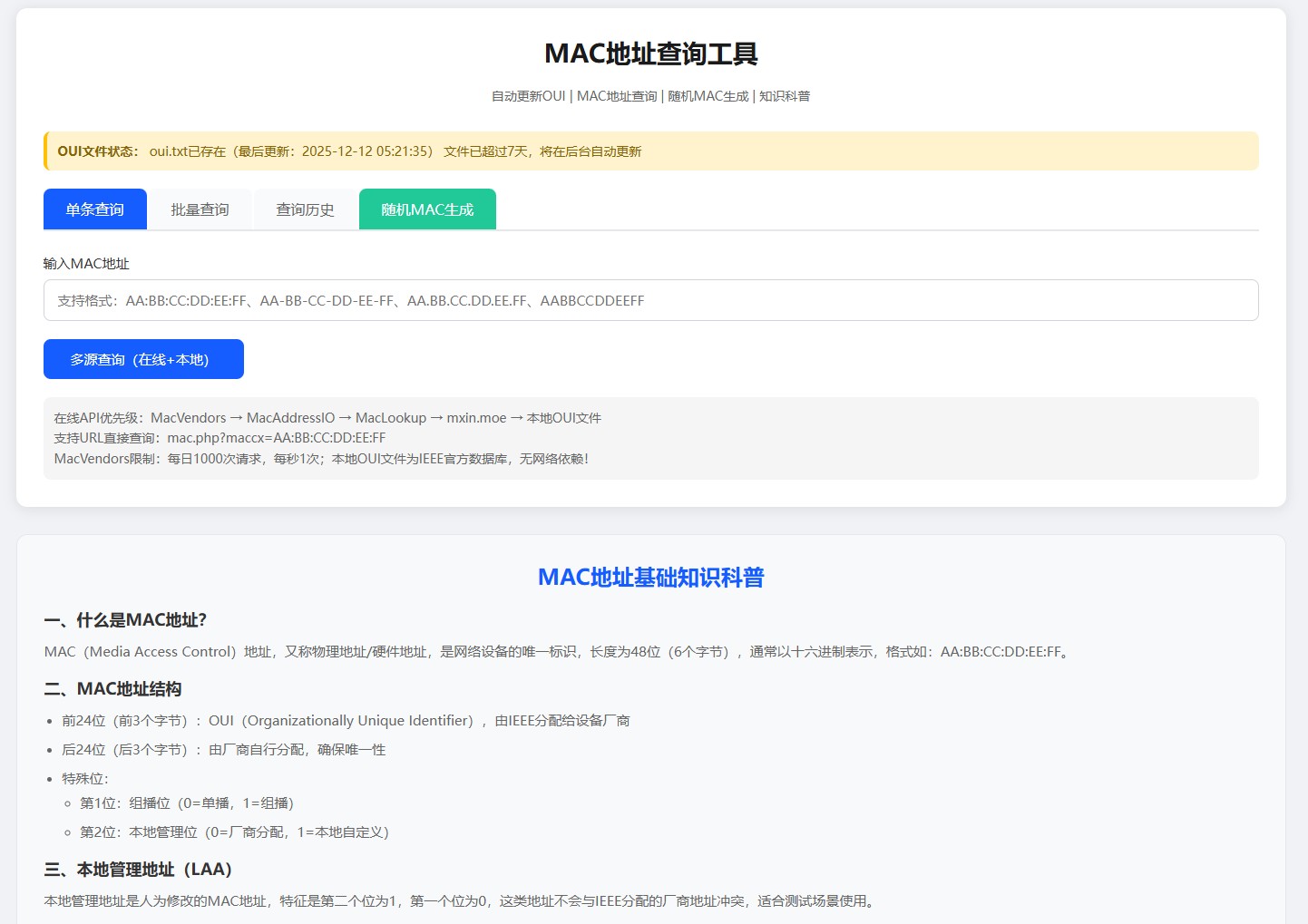The height and width of the screenshot is (924, 1308).
Task: Click the MAC地址查询工具 page title
Action: pyautogui.click(x=650, y=53)
